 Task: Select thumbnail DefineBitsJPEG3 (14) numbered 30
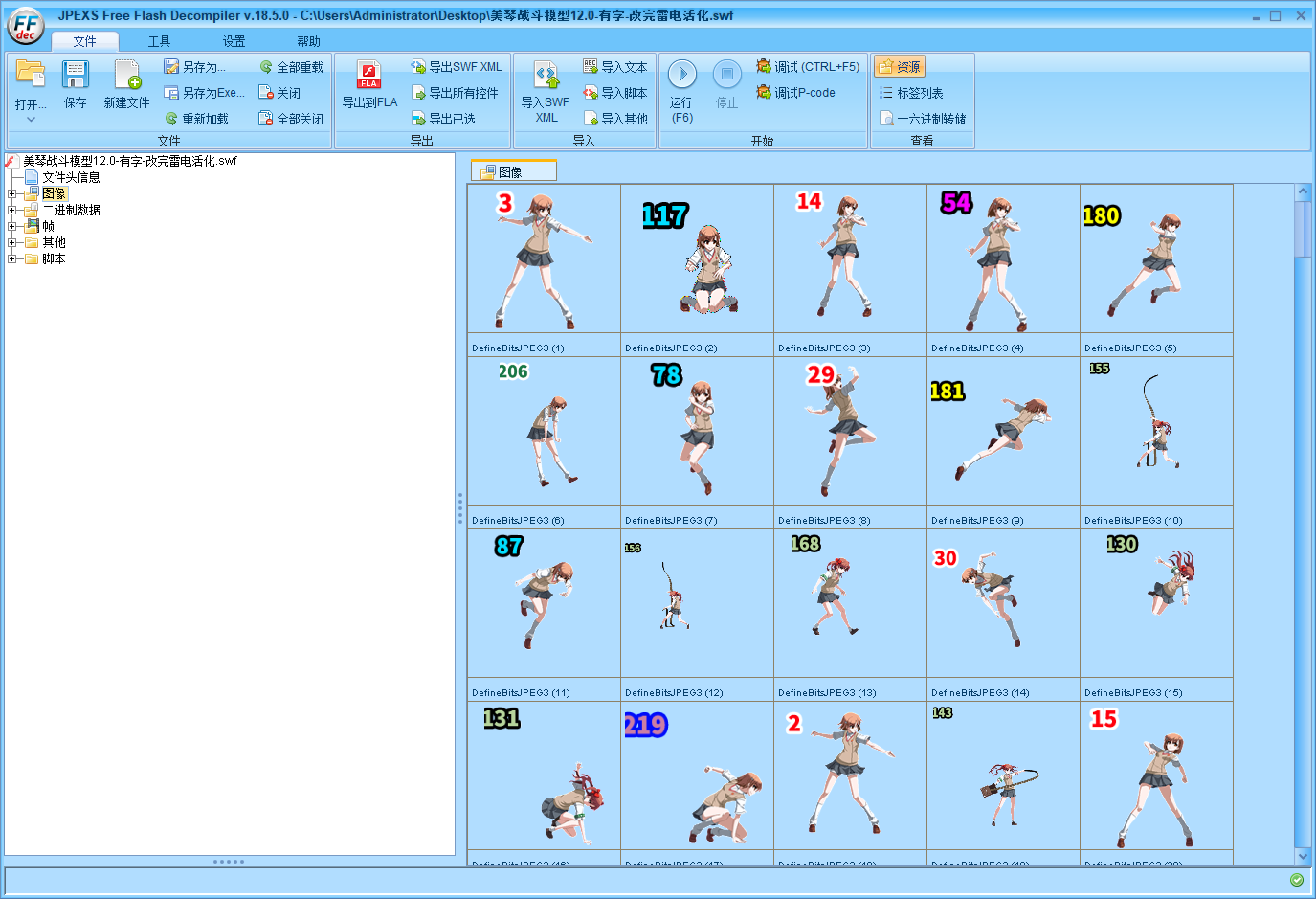1003,615
